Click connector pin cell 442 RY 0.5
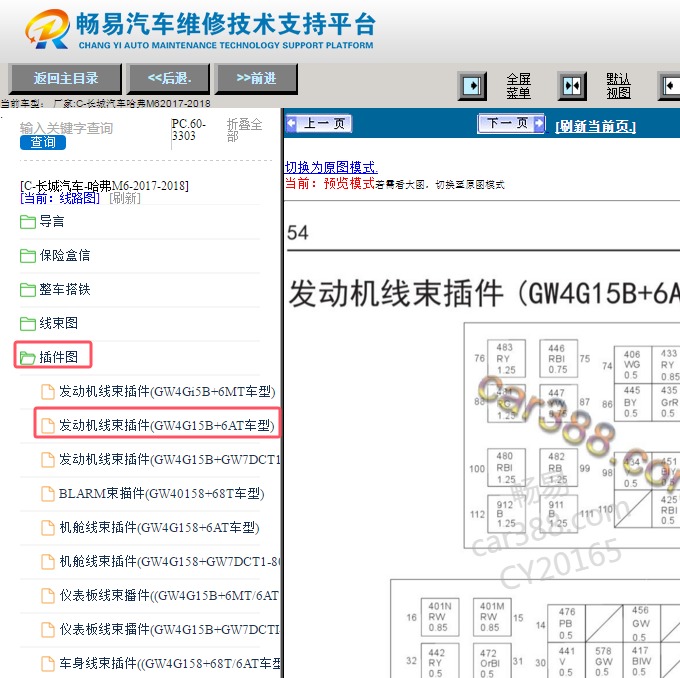 [x=440, y=662]
